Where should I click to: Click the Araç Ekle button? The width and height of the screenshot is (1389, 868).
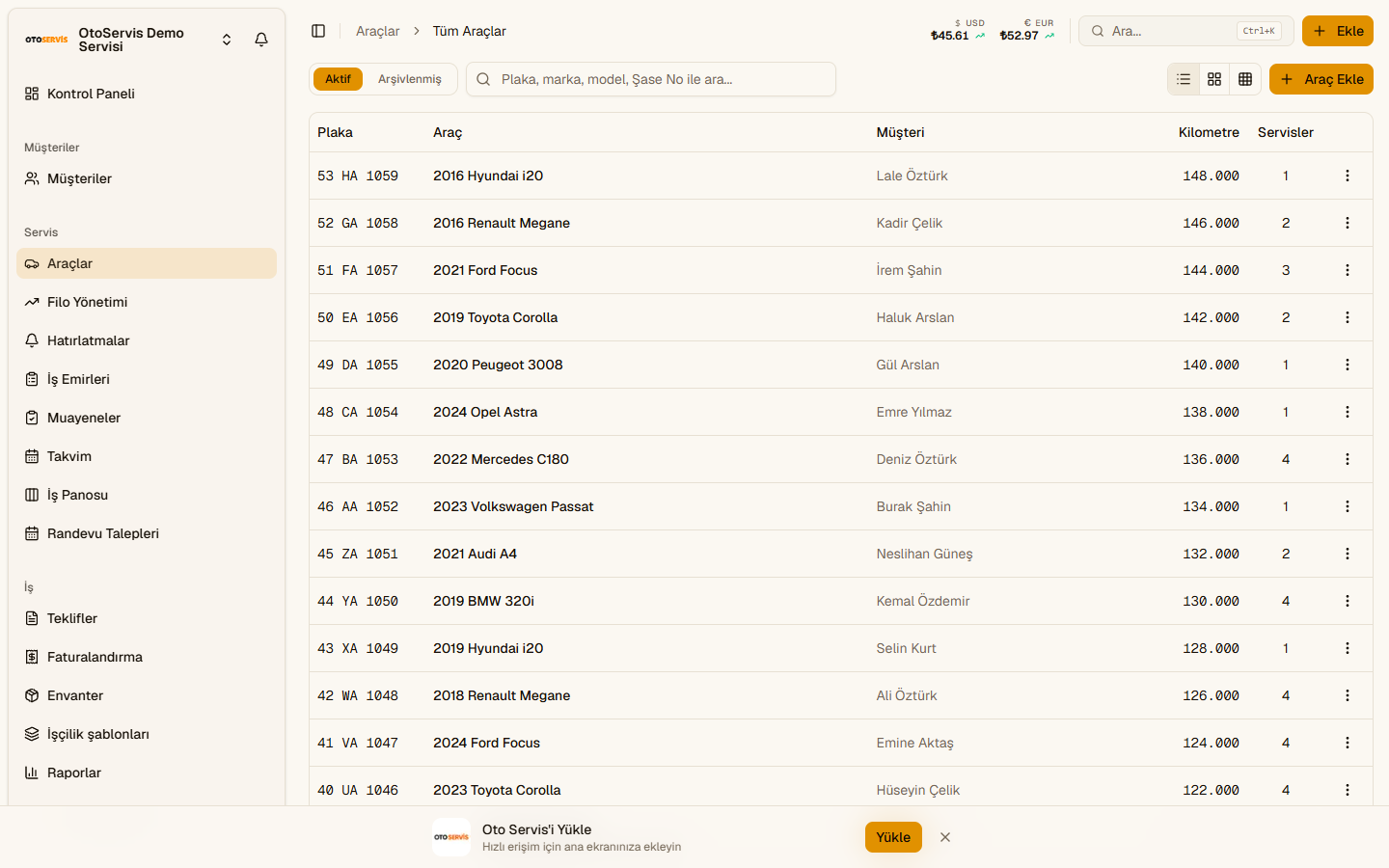coord(1321,79)
